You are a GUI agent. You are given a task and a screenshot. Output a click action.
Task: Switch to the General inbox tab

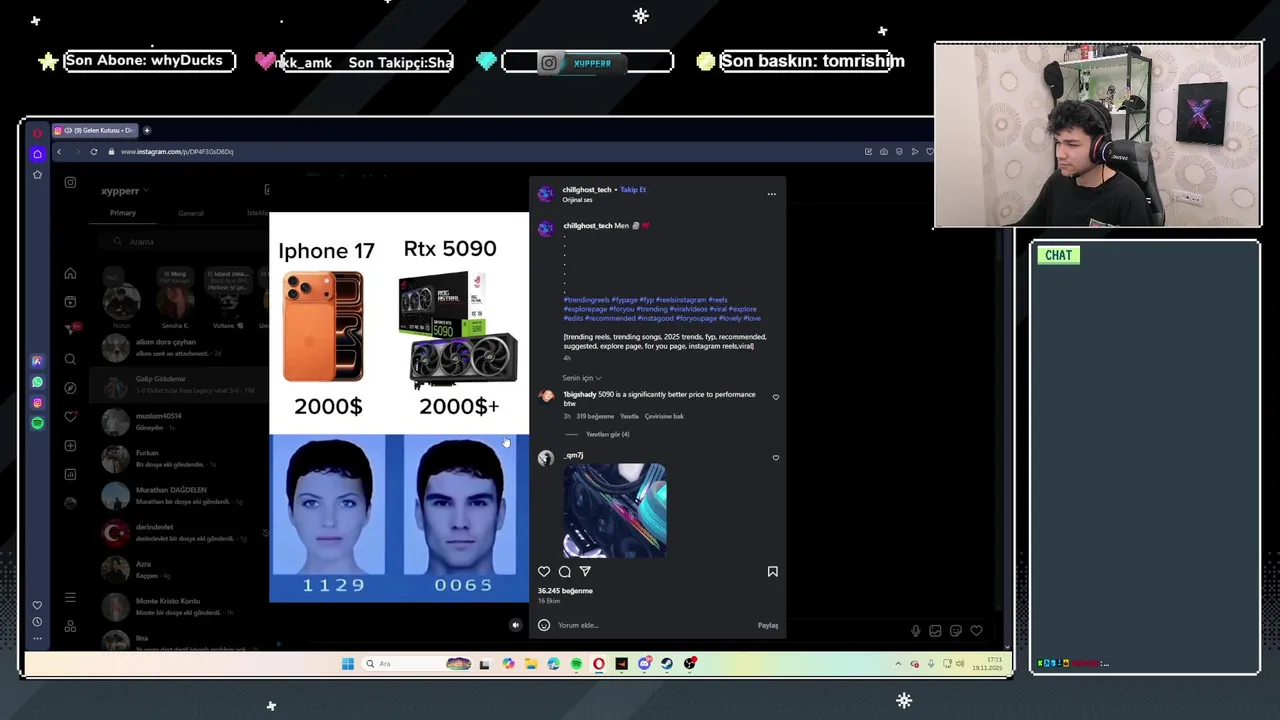[x=190, y=213]
